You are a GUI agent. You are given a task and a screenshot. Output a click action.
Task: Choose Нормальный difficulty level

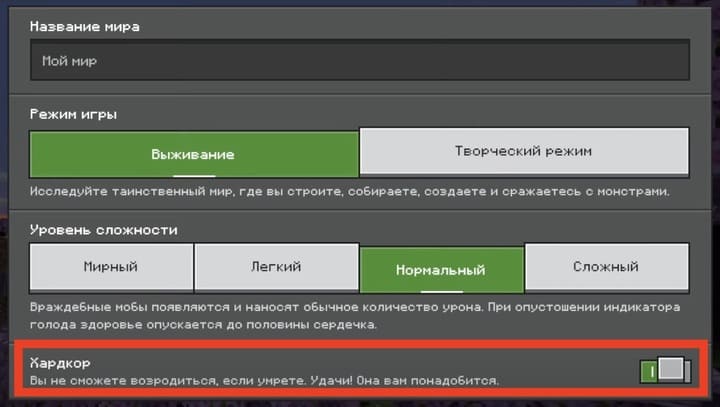[441, 270]
